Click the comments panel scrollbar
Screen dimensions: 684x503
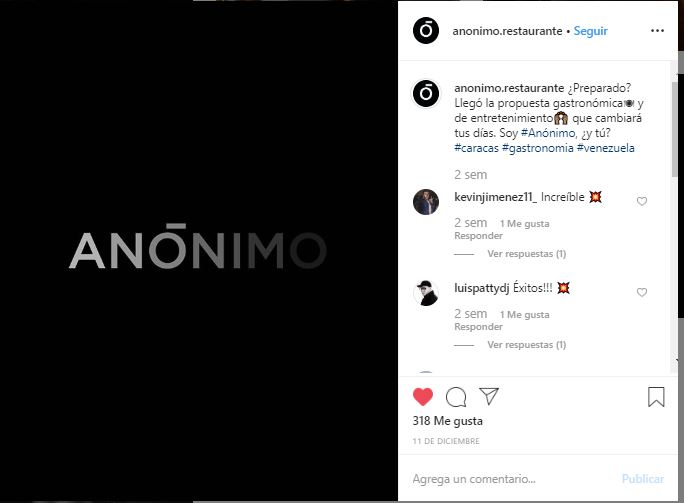[674, 130]
